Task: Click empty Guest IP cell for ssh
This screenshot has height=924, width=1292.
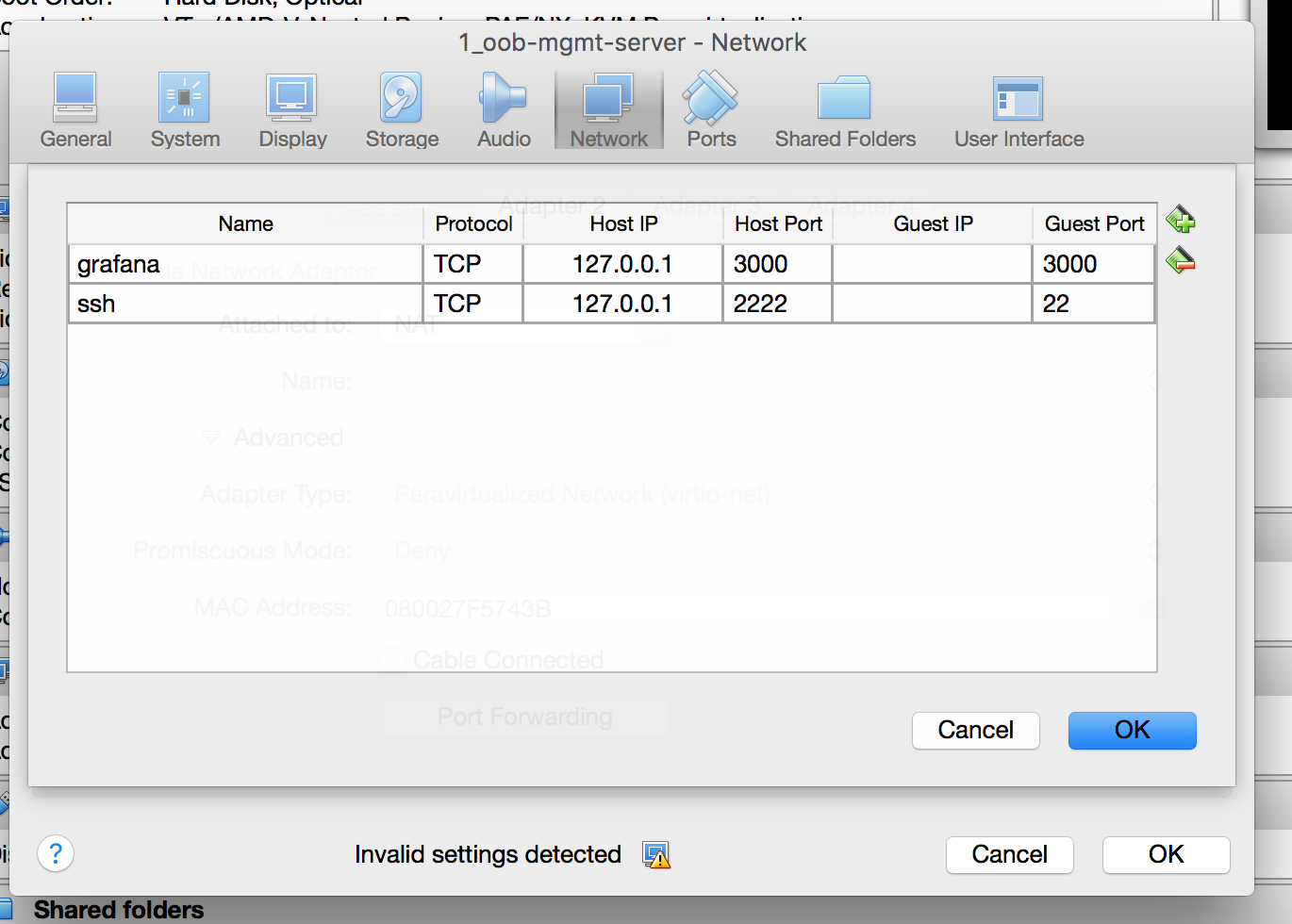Action: pos(933,304)
